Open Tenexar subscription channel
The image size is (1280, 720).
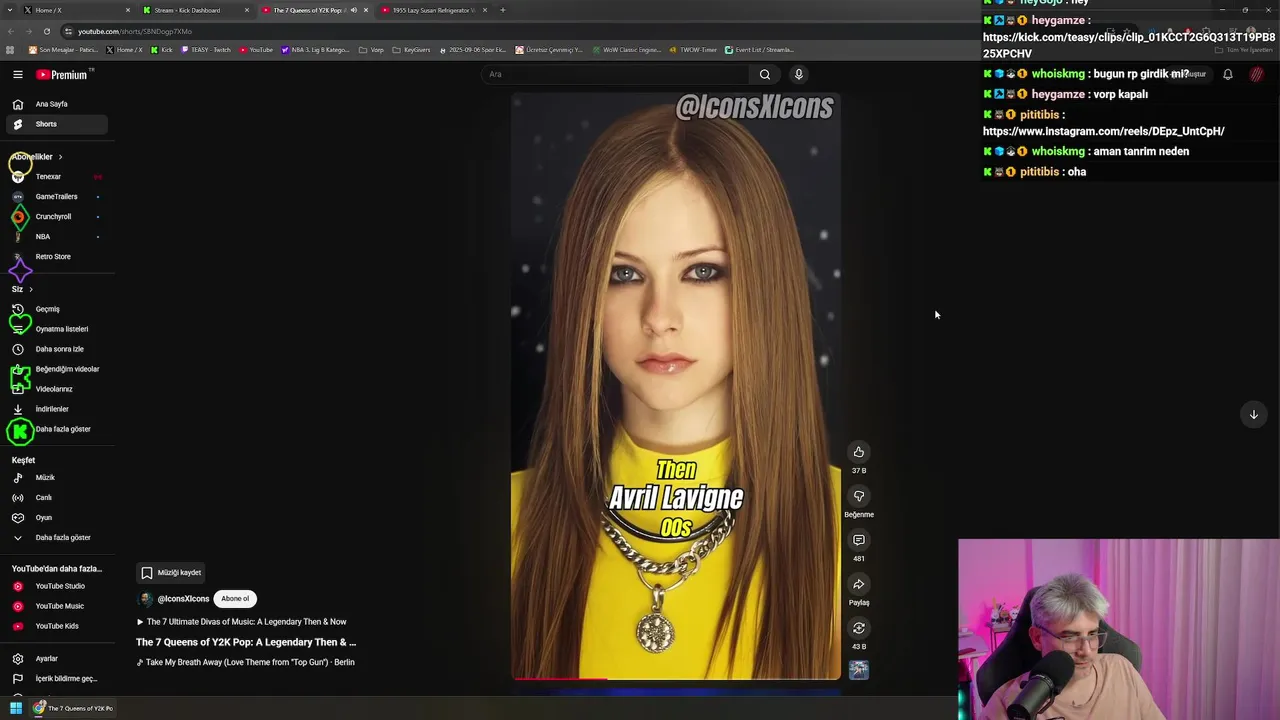tap(58, 177)
